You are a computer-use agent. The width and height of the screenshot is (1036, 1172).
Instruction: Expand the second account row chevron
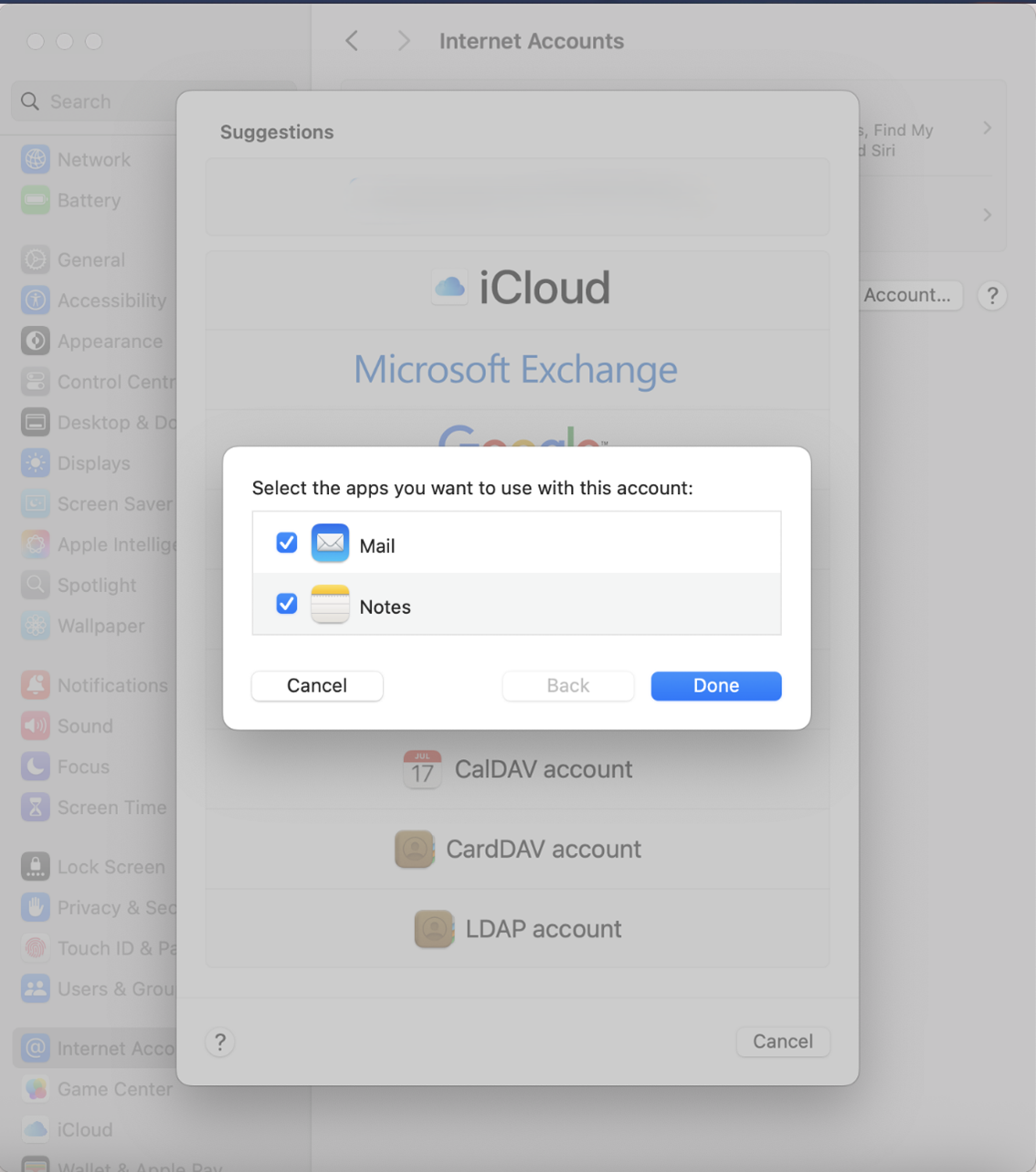[x=988, y=215]
